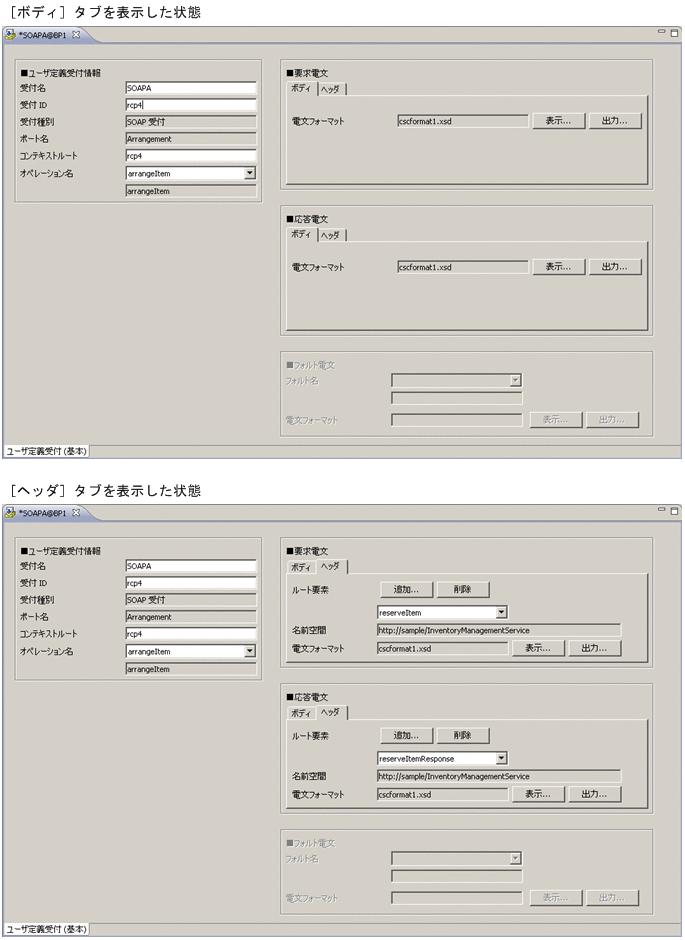Click 表示... button in 応答電文 of lower editor
Image resolution: width=685 pixels, height=940 pixels.
click(x=538, y=794)
